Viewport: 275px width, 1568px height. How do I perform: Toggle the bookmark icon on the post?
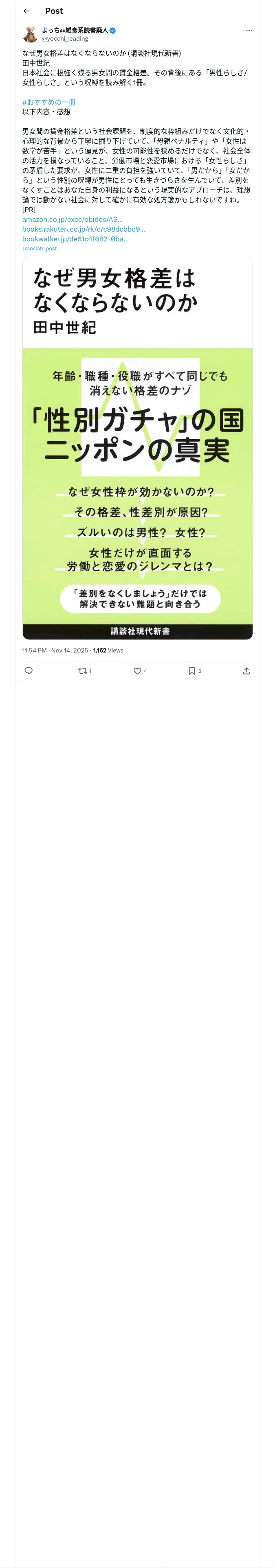191,671
